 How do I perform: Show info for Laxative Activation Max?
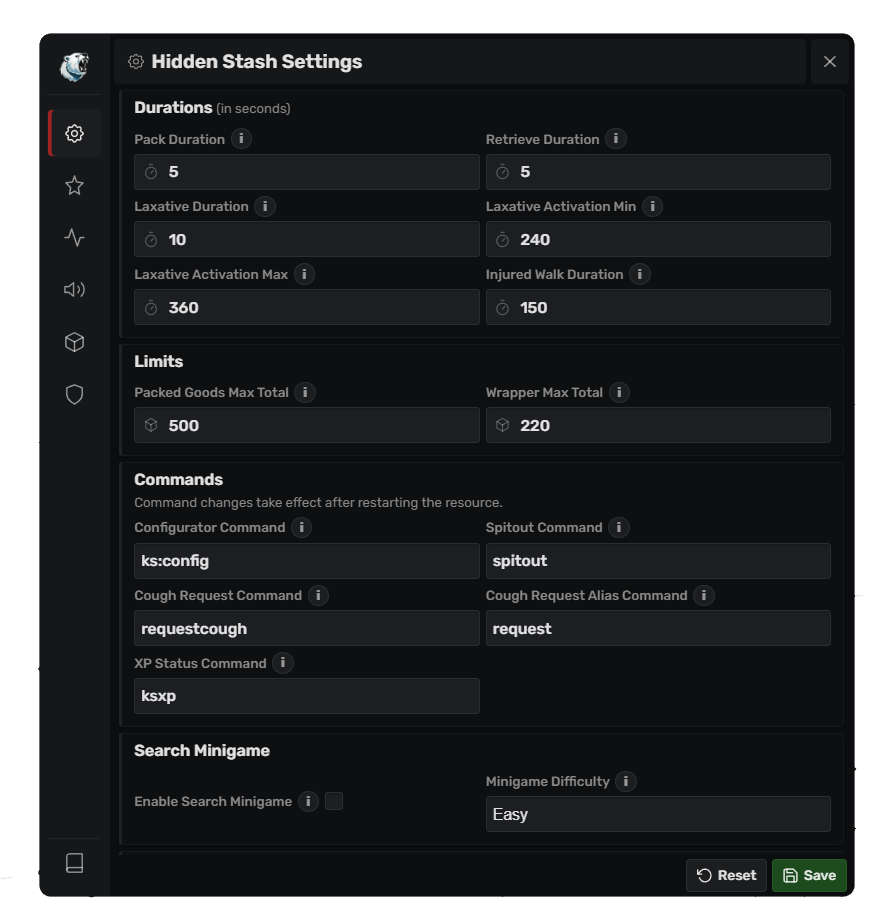304,274
